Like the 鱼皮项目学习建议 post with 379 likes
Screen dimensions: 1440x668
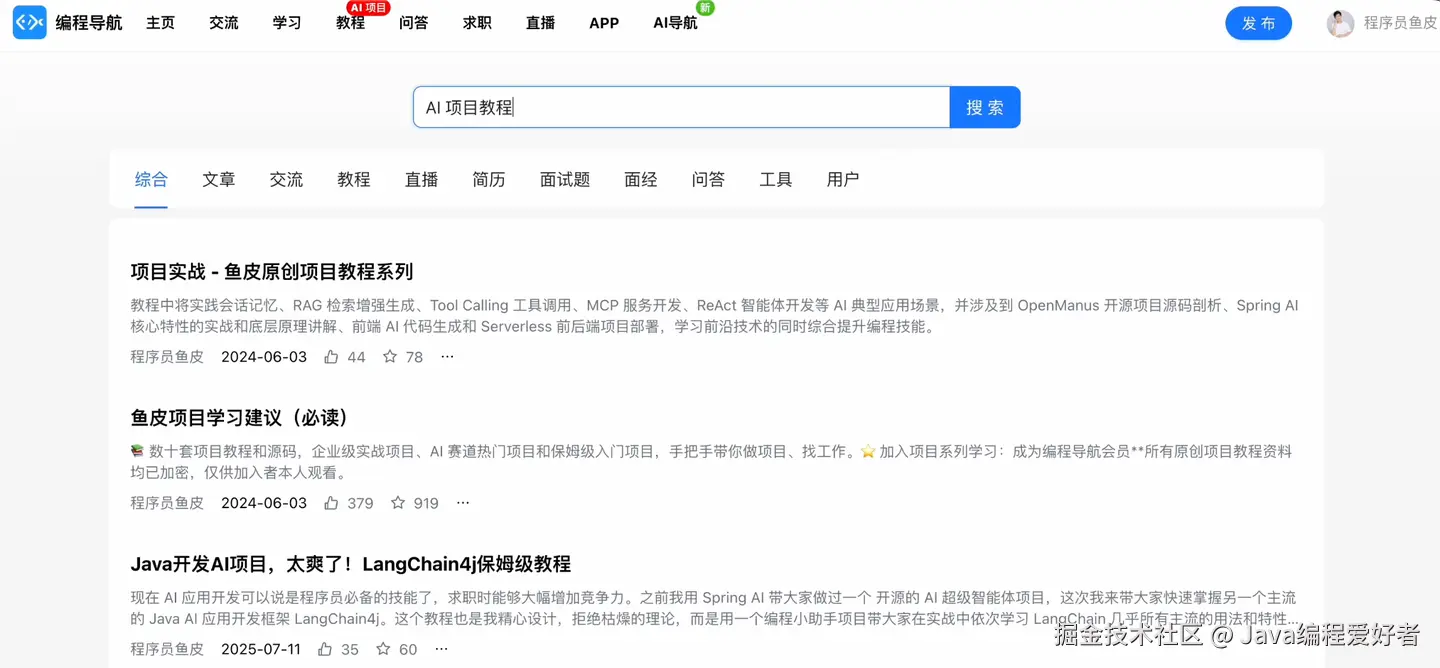[331, 503]
